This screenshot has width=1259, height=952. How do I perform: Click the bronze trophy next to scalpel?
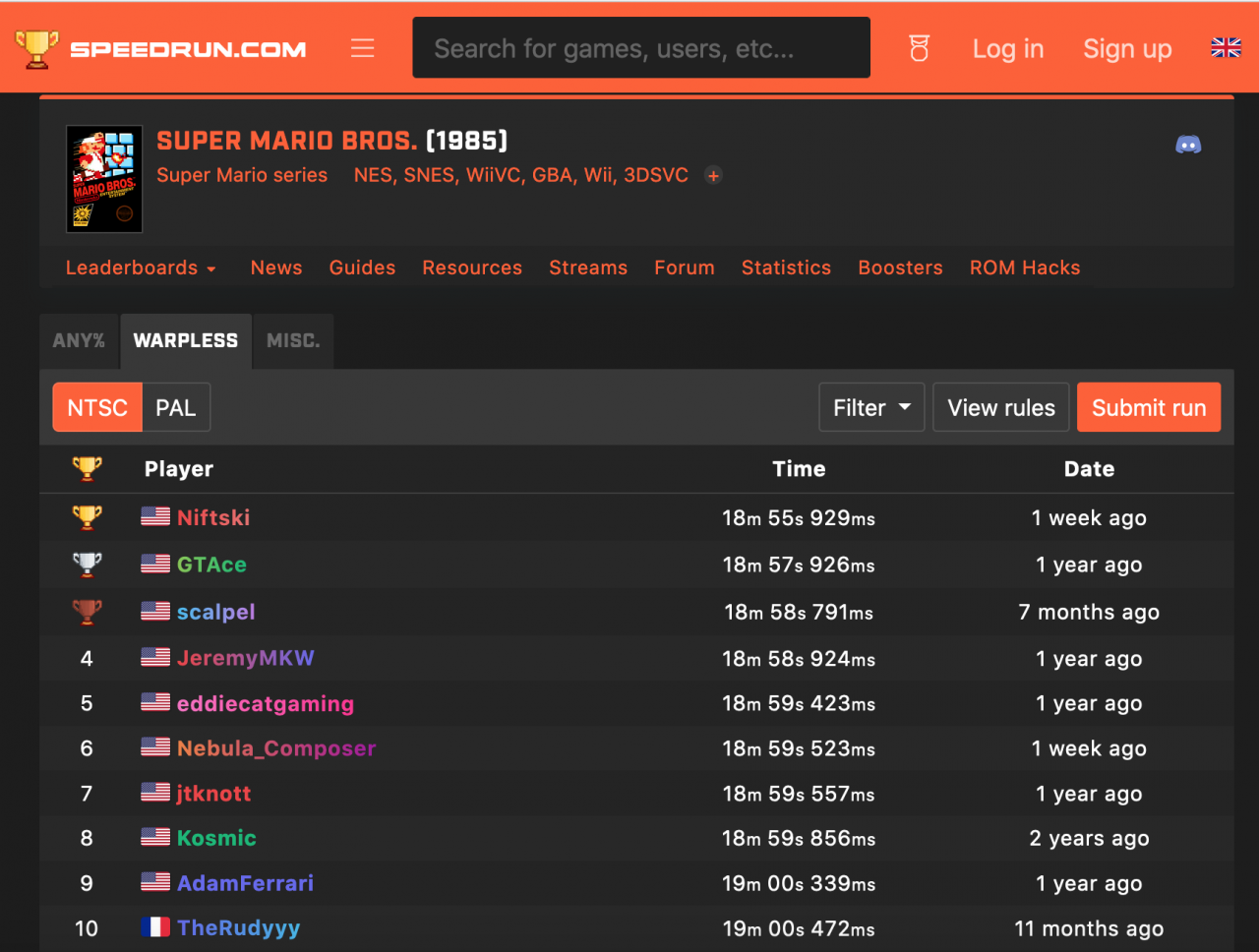point(87,611)
